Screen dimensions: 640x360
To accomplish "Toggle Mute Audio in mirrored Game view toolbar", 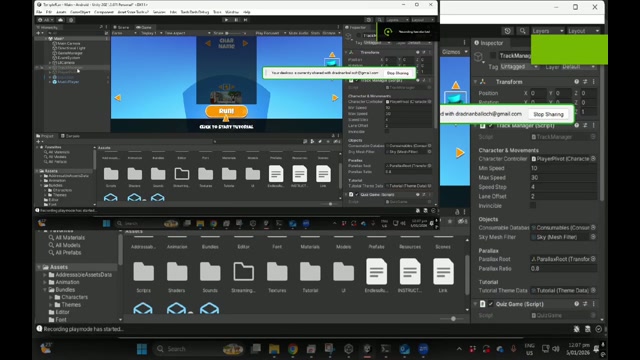I will pyautogui.click(x=298, y=33).
